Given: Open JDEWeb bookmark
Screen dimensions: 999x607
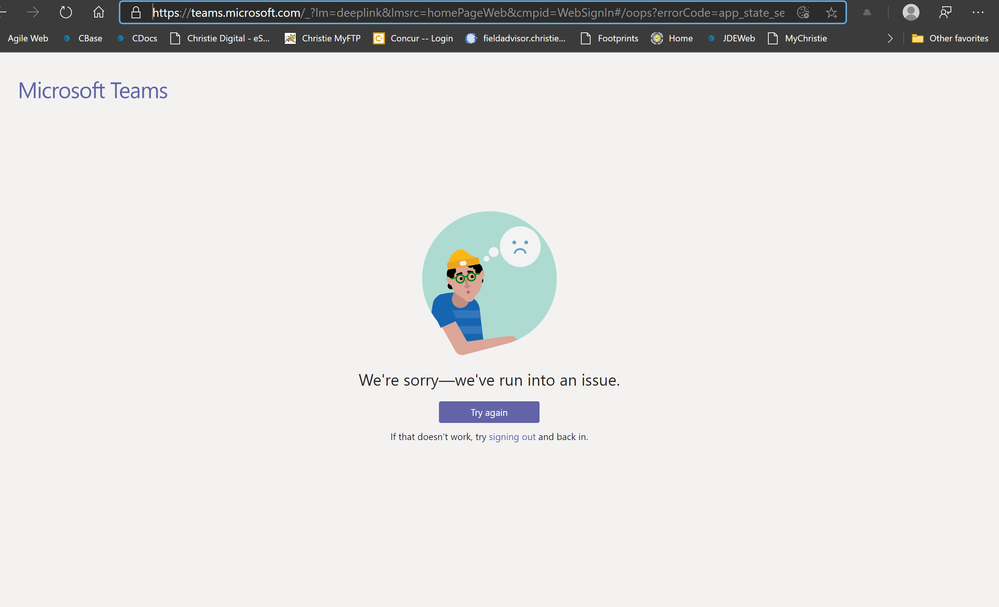Looking at the screenshot, I should click(x=731, y=38).
